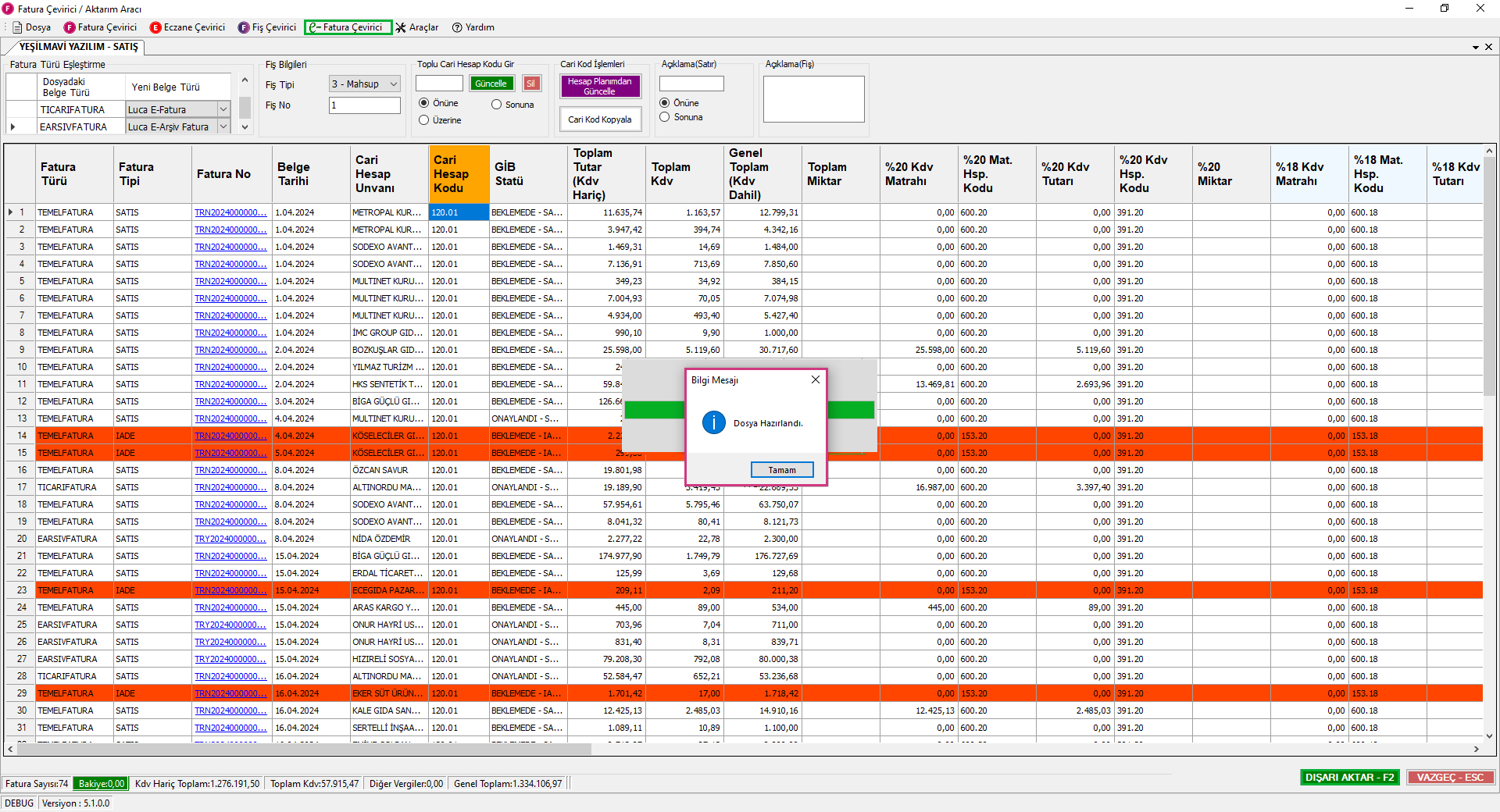The width and height of the screenshot is (1500, 812).
Task: Select Üzerine radio under Toplu Cari Hesap
Action: click(x=424, y=120)
